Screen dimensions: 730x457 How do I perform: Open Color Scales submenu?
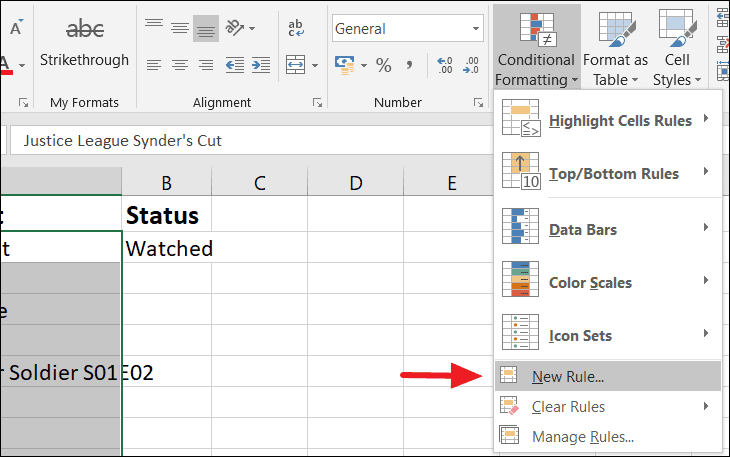[608, 281]
